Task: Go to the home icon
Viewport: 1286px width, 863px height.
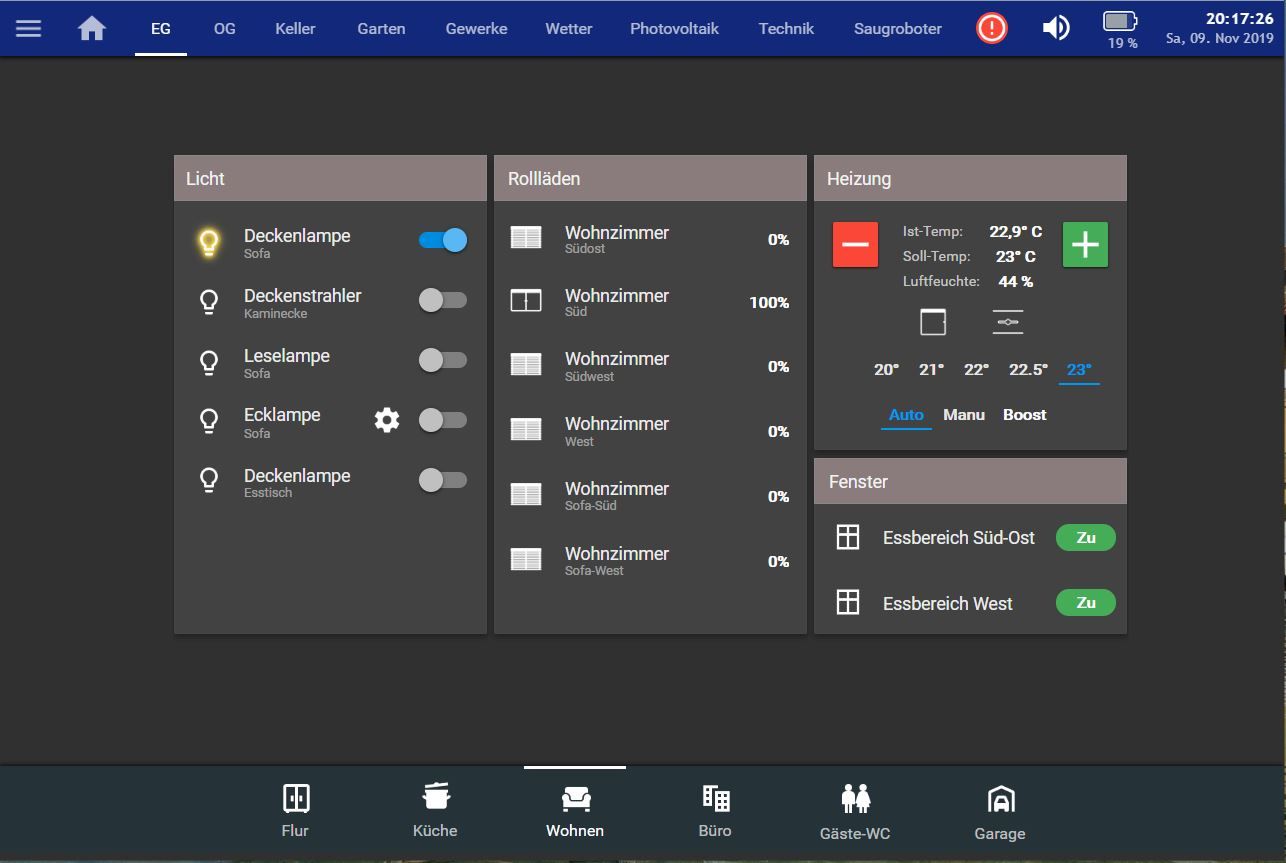Action: tap(92, 28)
